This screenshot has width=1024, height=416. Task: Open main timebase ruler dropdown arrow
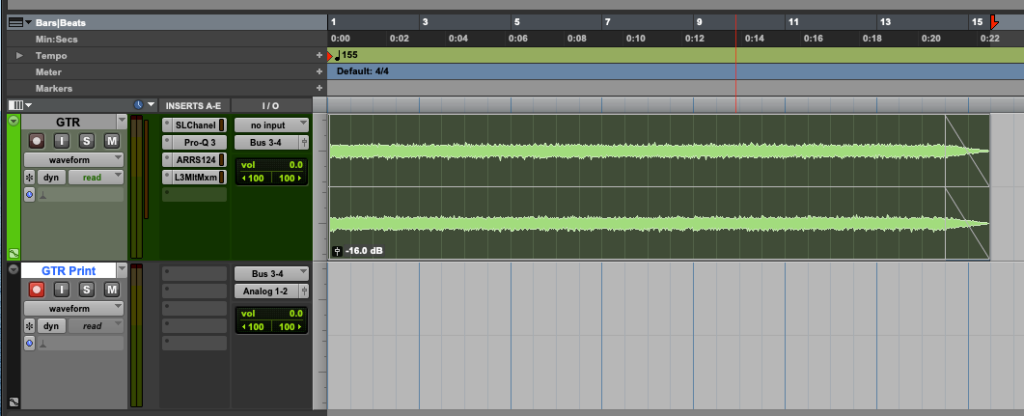29,22
